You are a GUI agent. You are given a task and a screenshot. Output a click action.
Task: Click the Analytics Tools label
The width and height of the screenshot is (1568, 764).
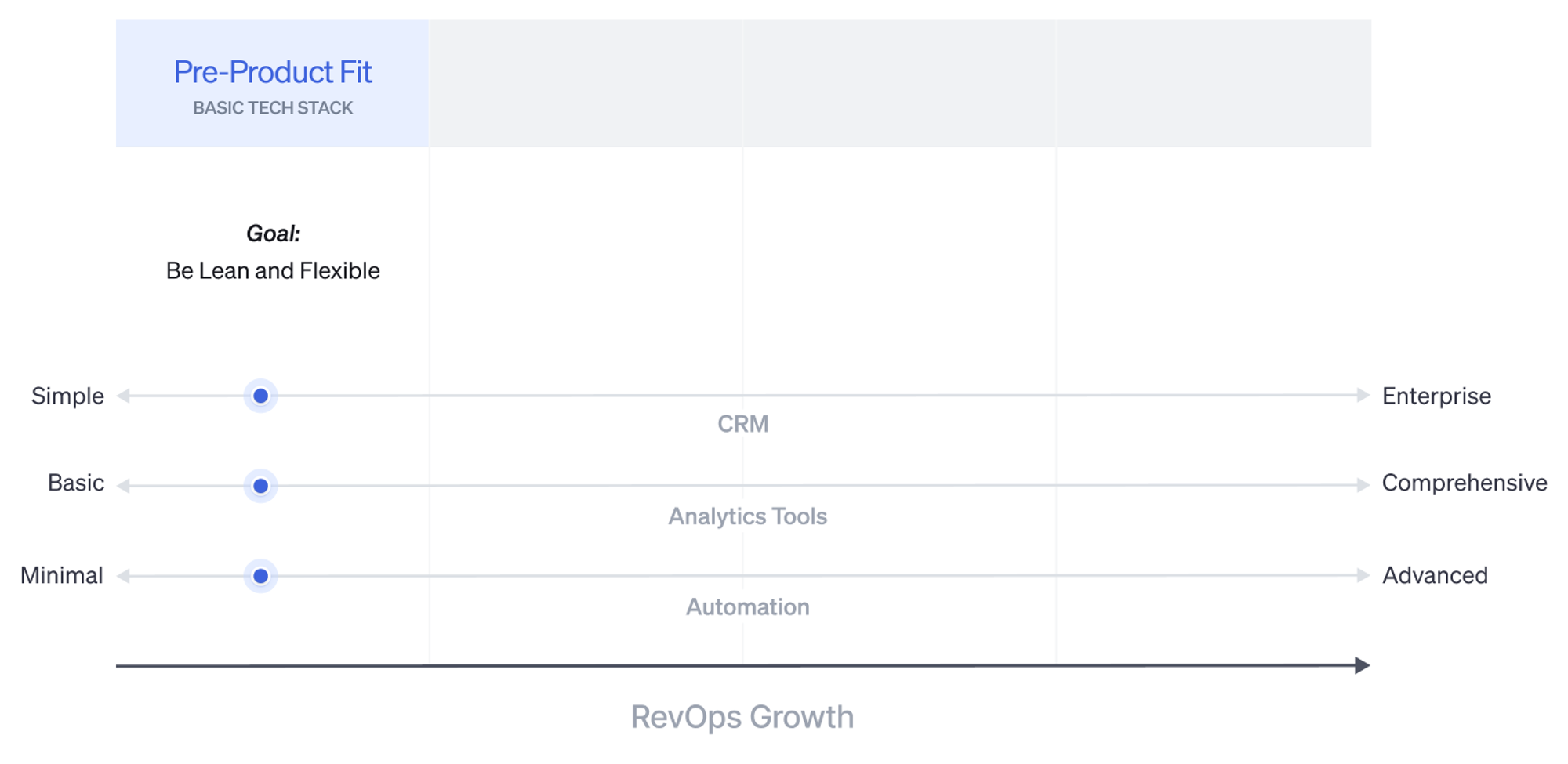coord(748,516)
